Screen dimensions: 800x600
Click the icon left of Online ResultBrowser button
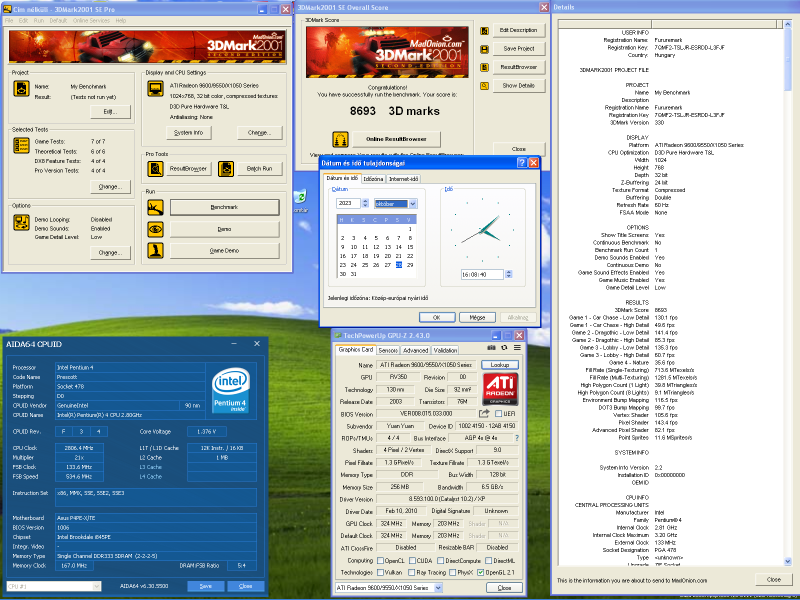tap(340, 139)
